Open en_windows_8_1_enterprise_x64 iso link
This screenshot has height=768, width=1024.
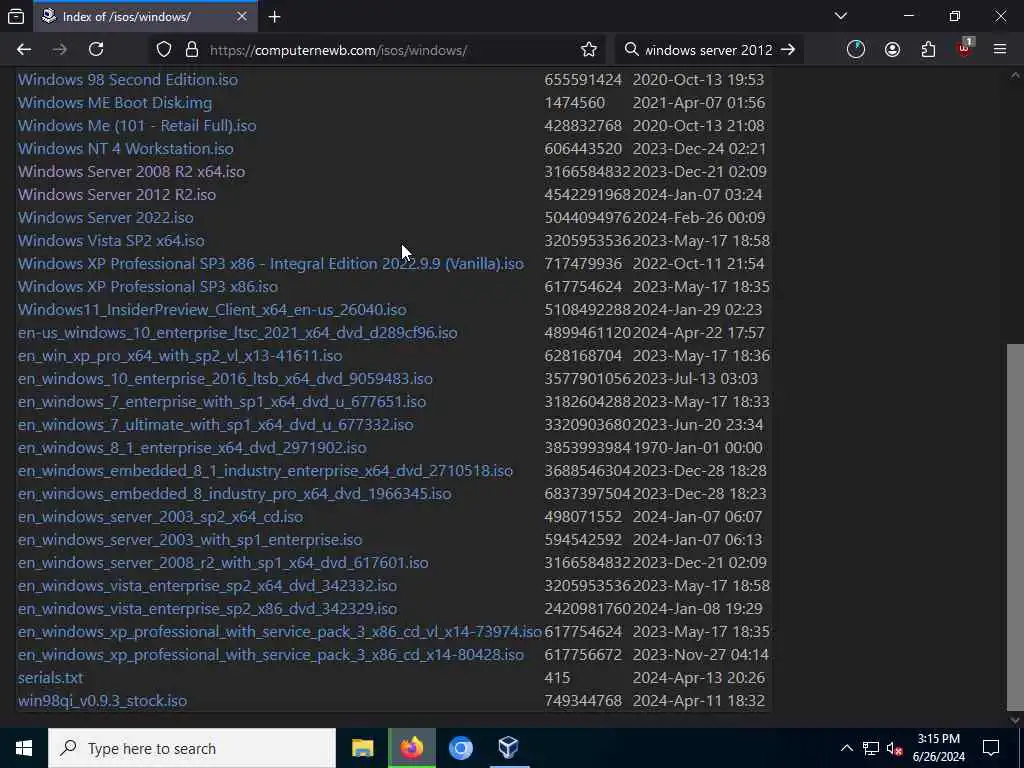tap(191, 447)
